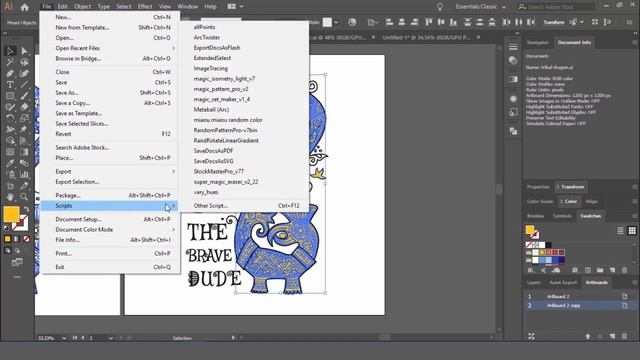Switch swatches to thumbnail grid view

(632, 231)
